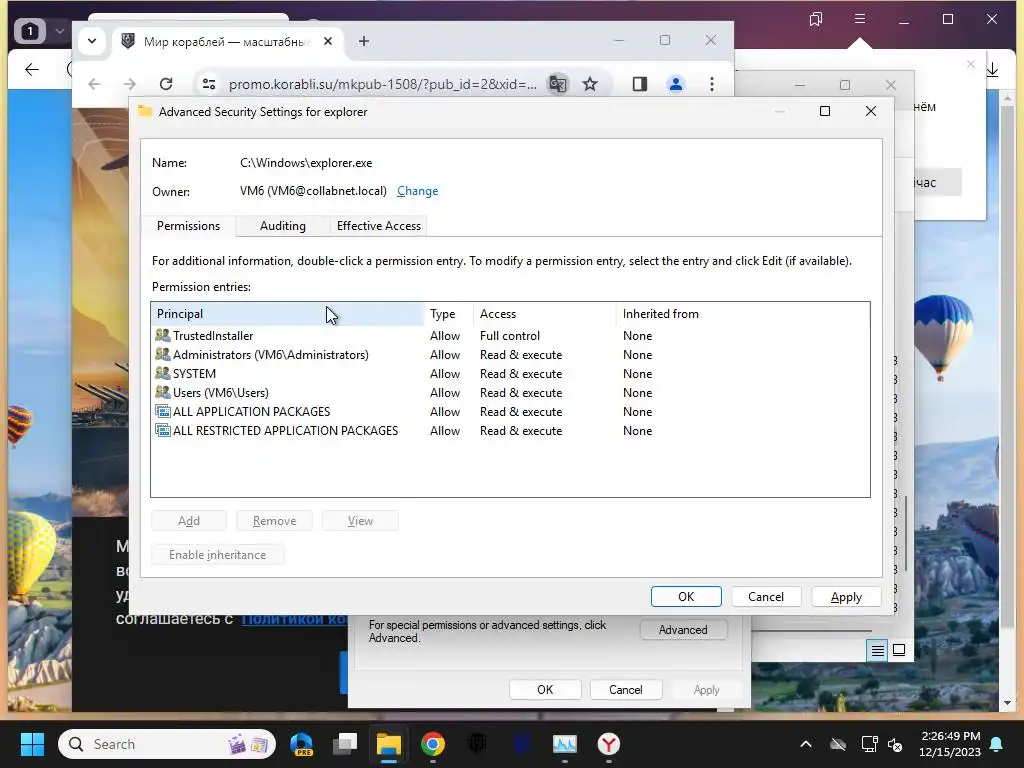Open Yandex browser bookmarks icon

(x=816, y=19)
